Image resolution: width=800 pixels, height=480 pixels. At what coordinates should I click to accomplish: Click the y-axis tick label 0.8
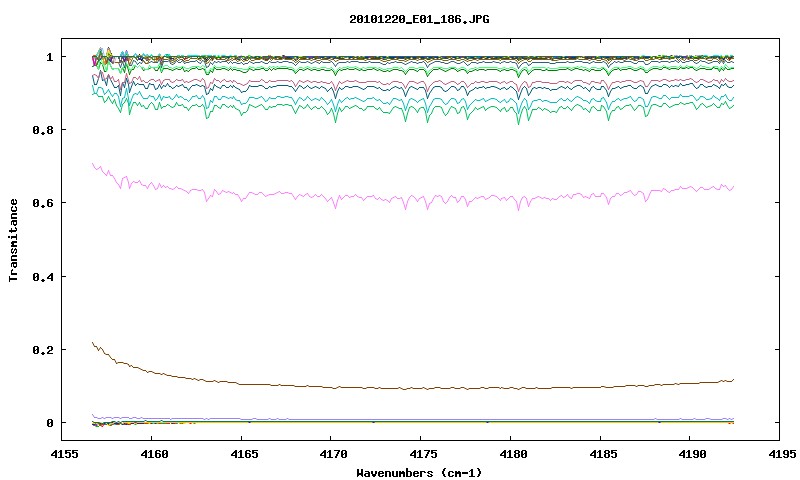[43, 130]
